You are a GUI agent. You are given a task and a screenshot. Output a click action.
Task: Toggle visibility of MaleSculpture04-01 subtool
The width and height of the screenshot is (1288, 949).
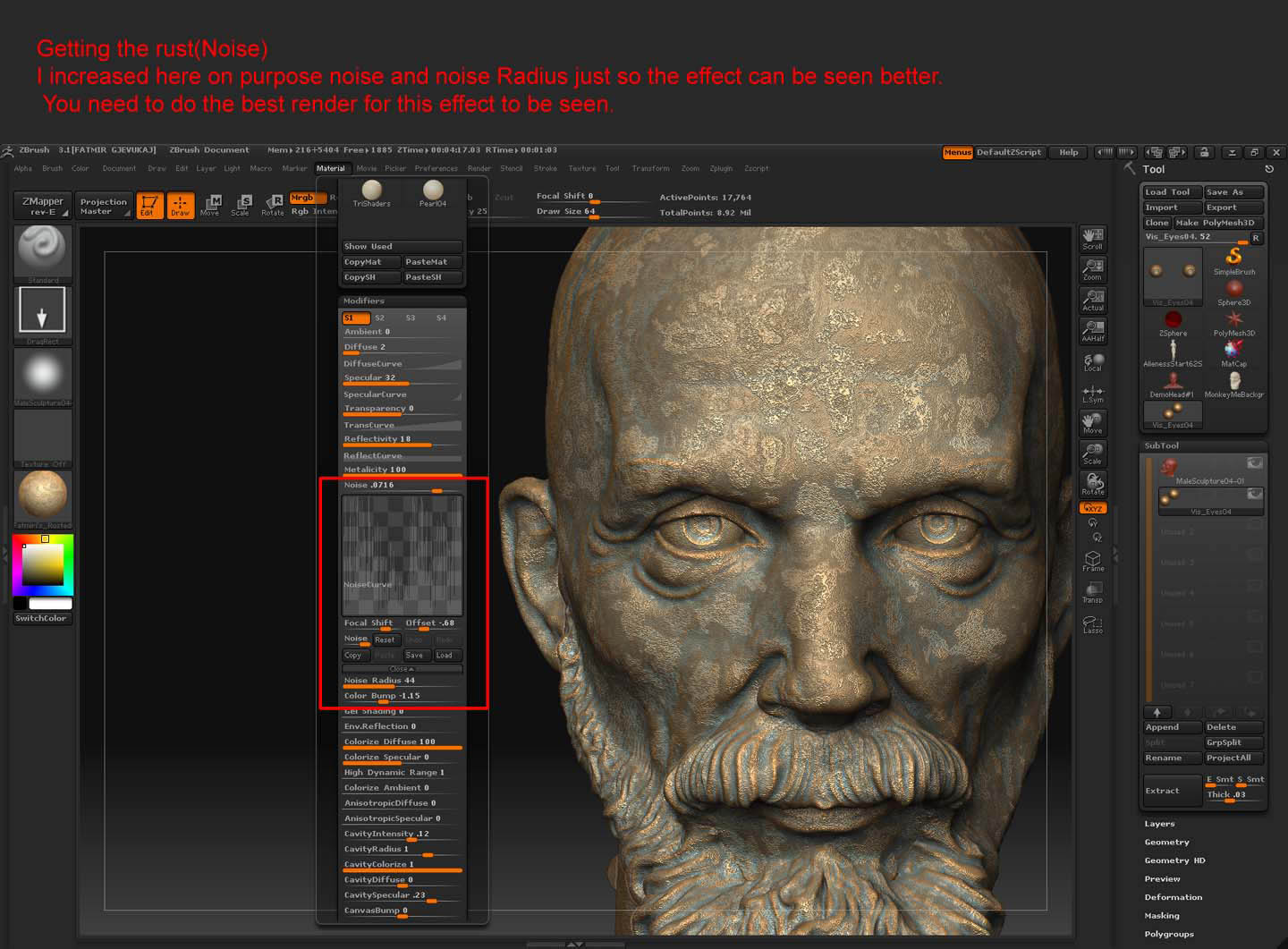(1255, 463)
